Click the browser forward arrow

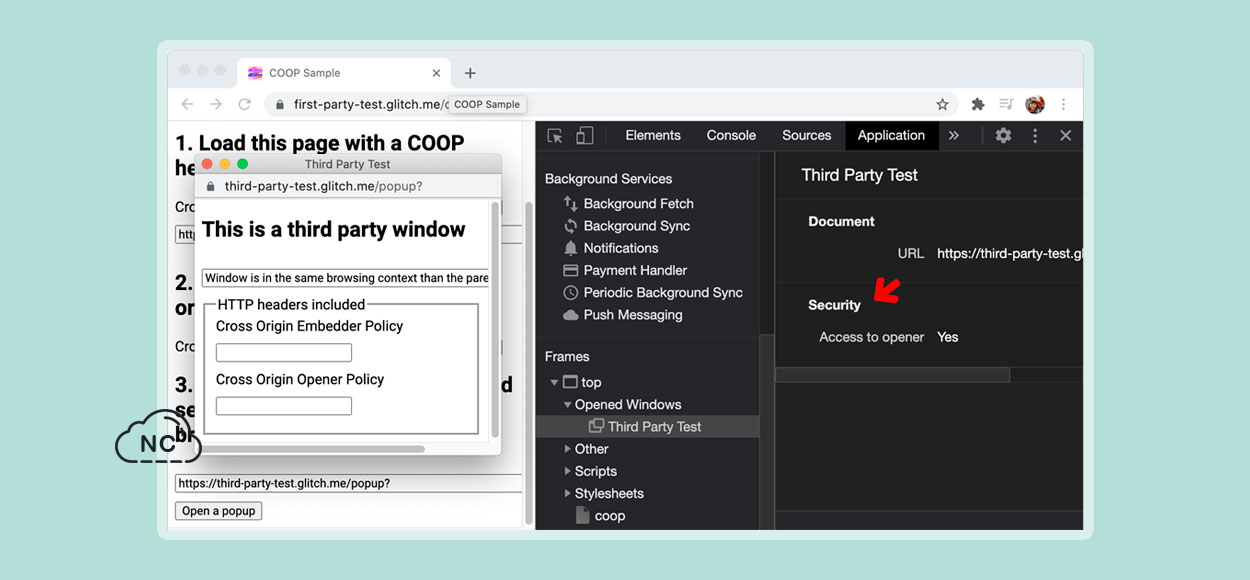[215, 104]
